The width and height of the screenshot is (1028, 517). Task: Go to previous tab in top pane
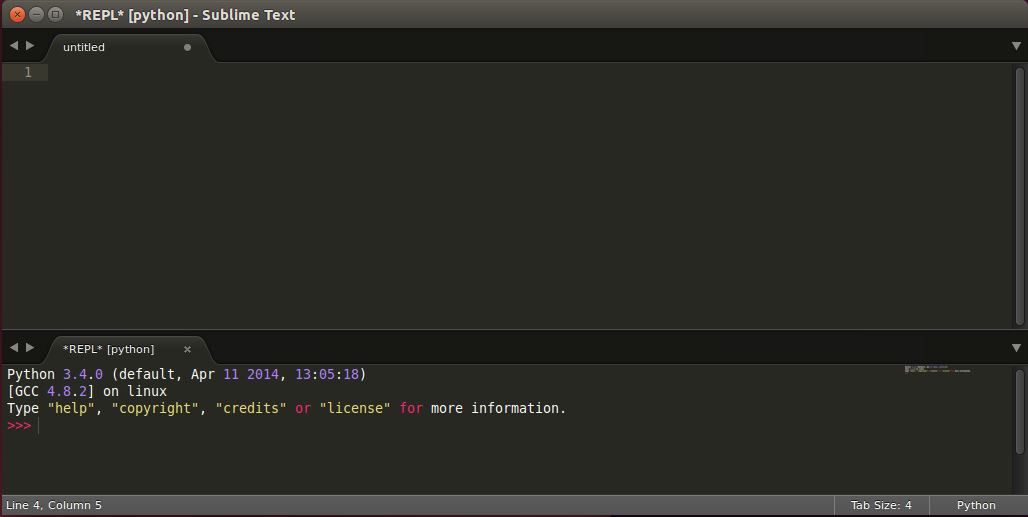click(x=14, y=45)
